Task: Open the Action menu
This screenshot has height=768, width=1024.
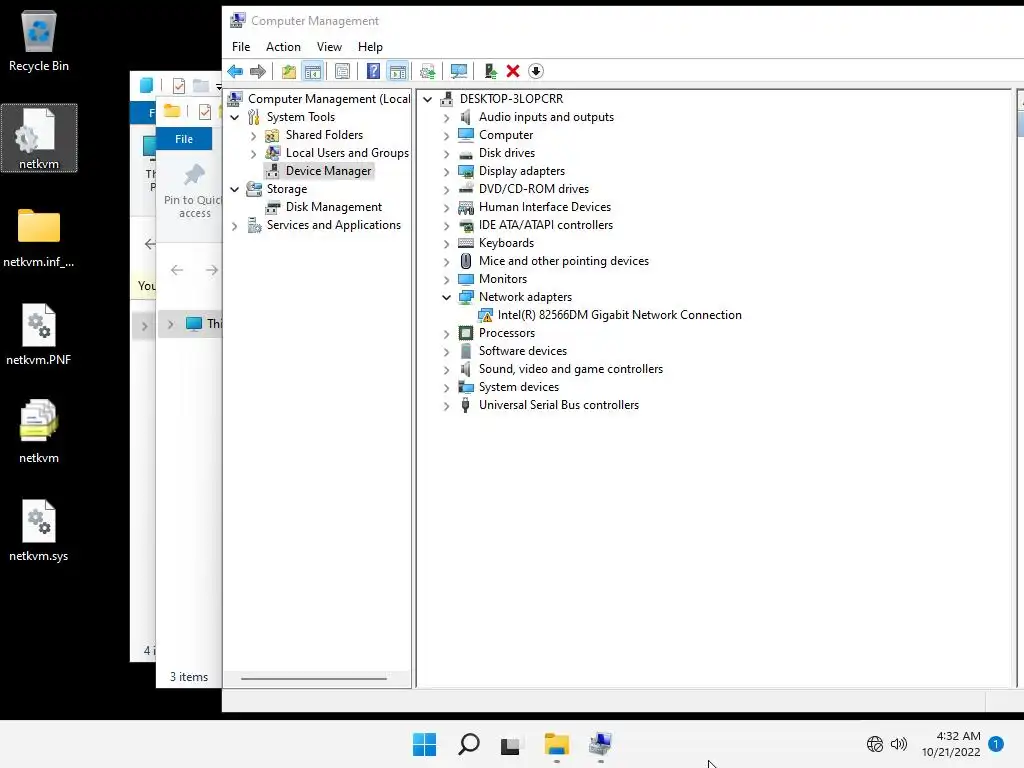Action: click(283, 47)
